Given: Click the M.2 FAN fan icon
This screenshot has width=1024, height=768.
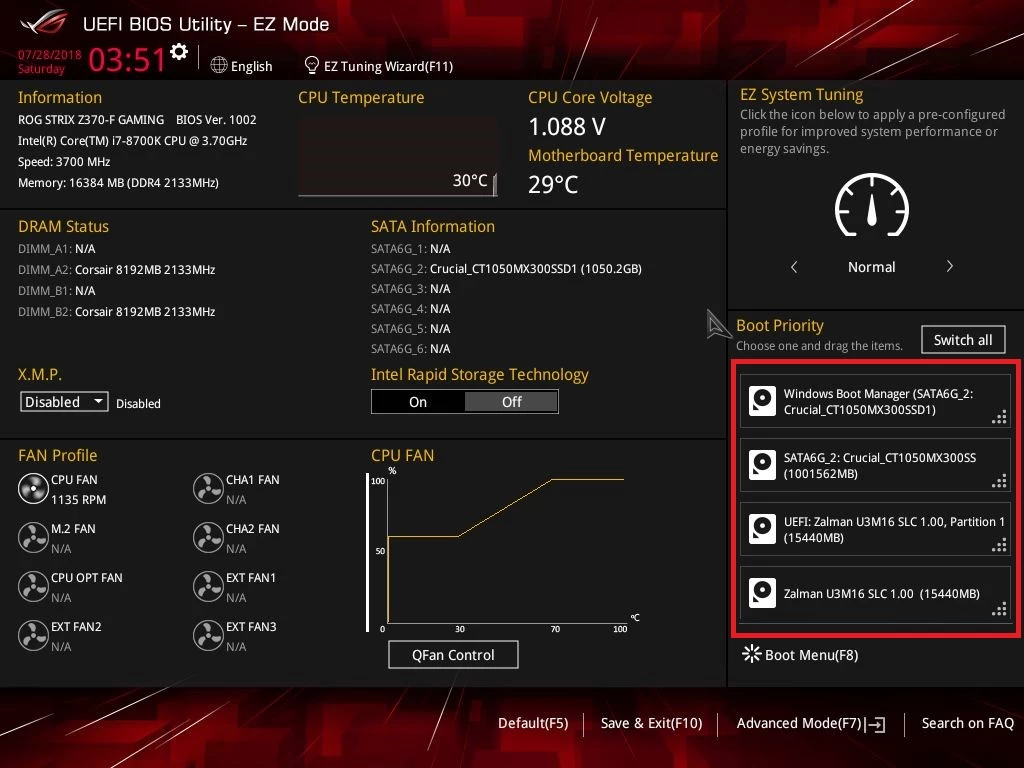Looking at the screenshot, I should (x=33, y=537).
